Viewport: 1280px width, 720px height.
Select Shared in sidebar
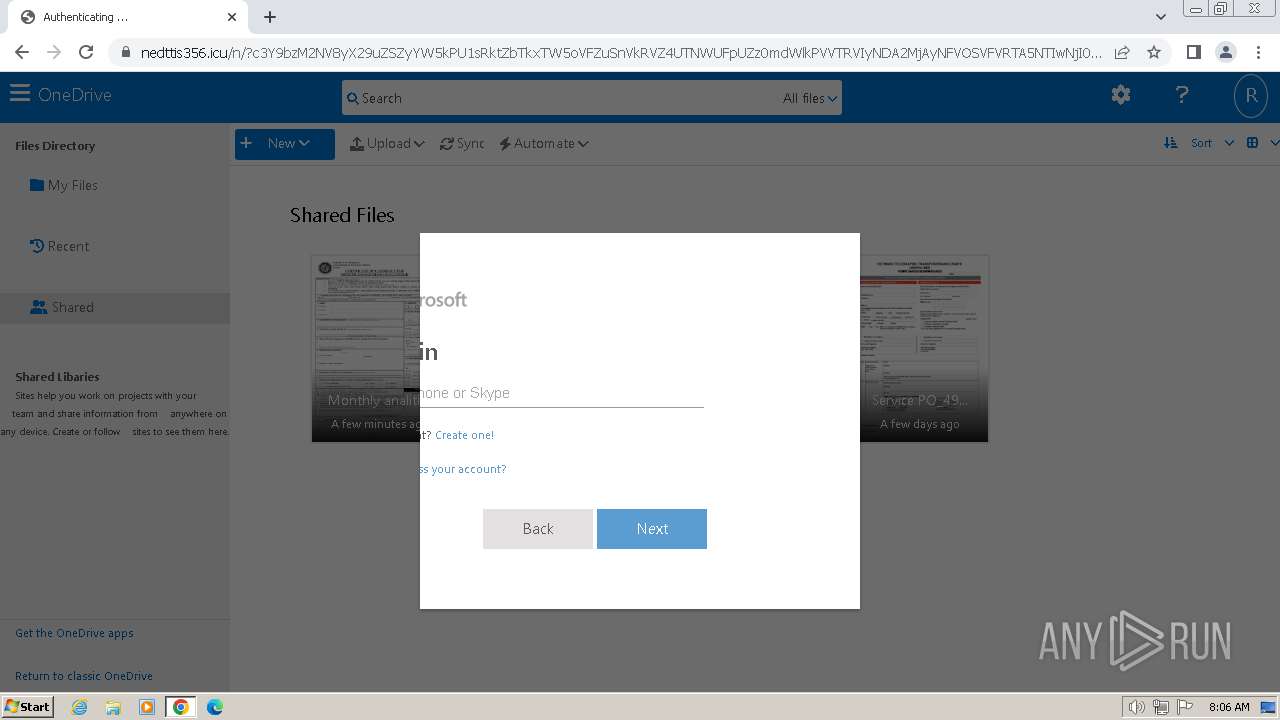click(115, 307)
